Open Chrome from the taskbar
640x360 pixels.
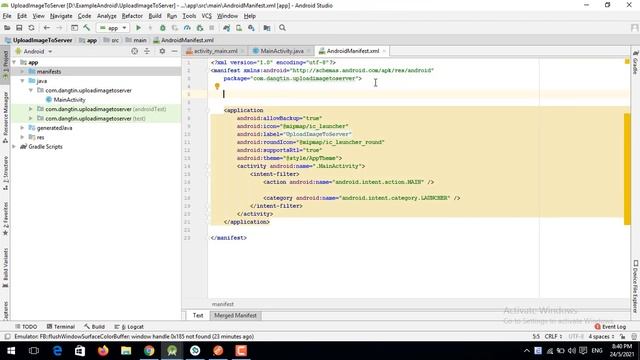tap(149, 351)
